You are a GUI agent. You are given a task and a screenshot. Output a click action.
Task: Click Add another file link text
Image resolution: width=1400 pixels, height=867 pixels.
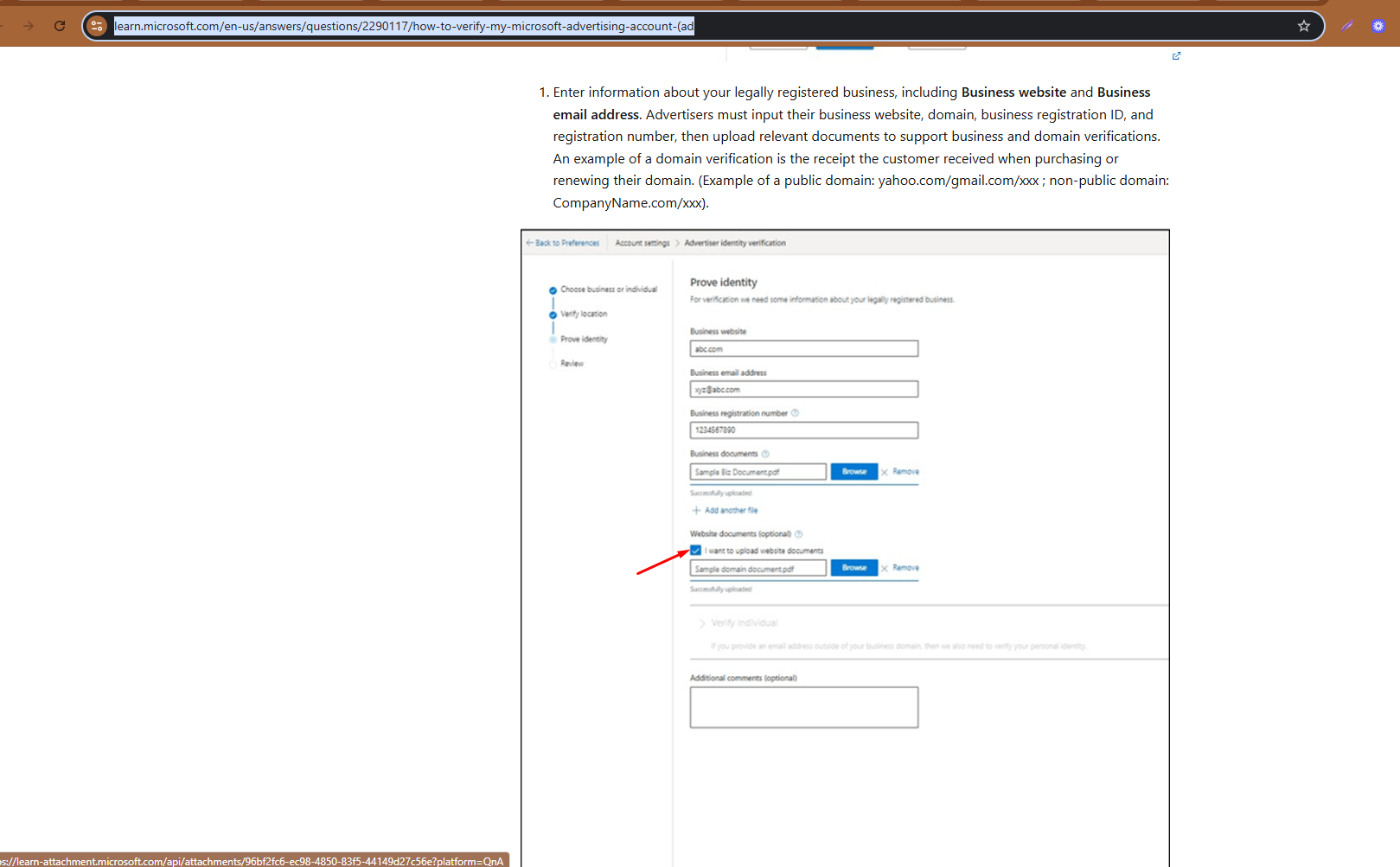[x=731, y=510]
